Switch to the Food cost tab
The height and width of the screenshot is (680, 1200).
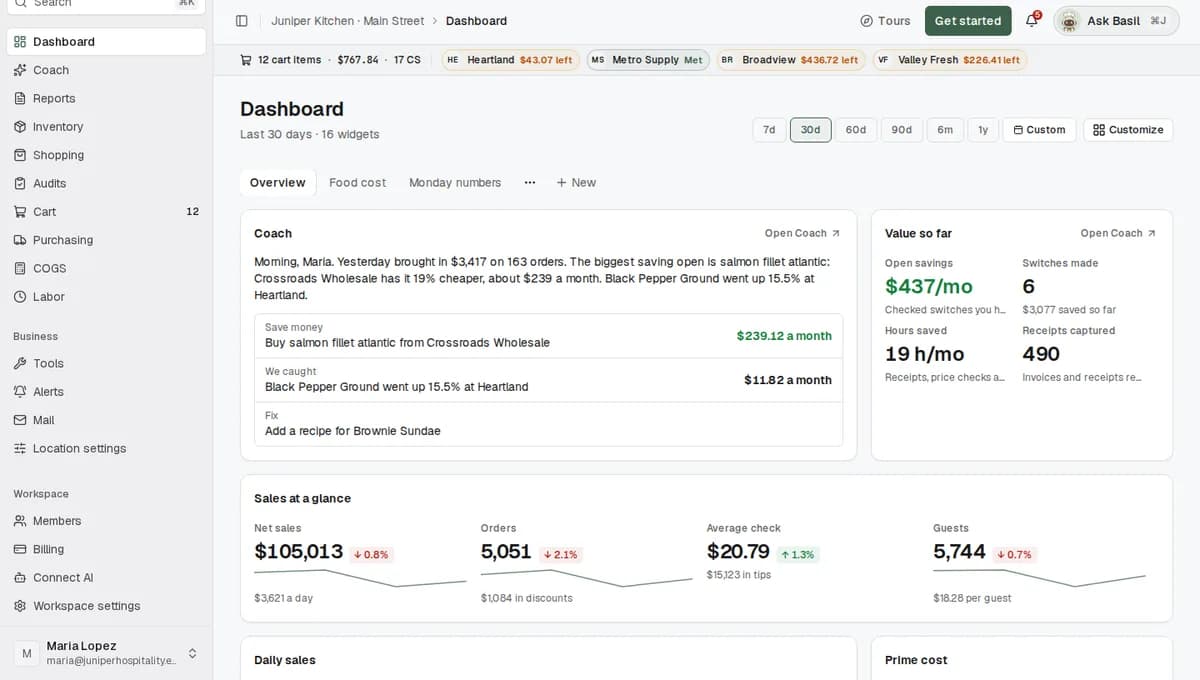click(358, 183)
